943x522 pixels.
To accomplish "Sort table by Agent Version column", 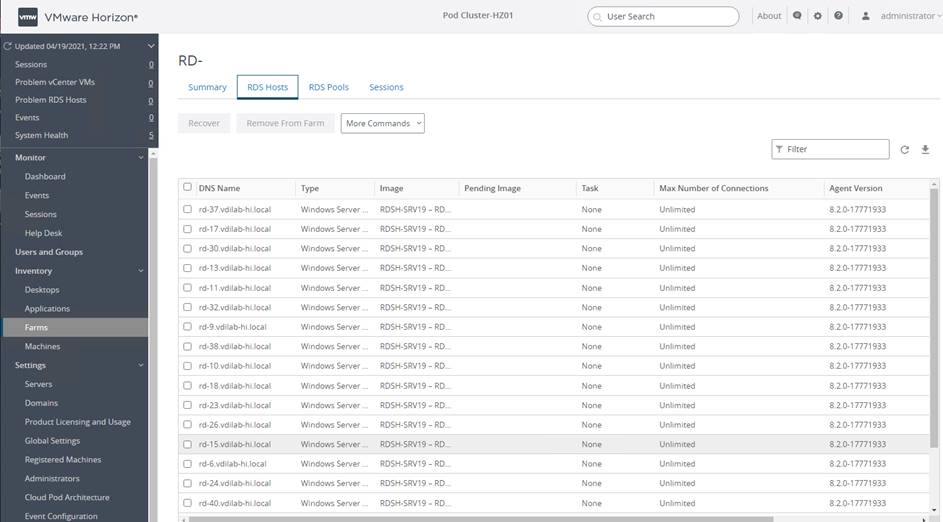I will [855, 188].
